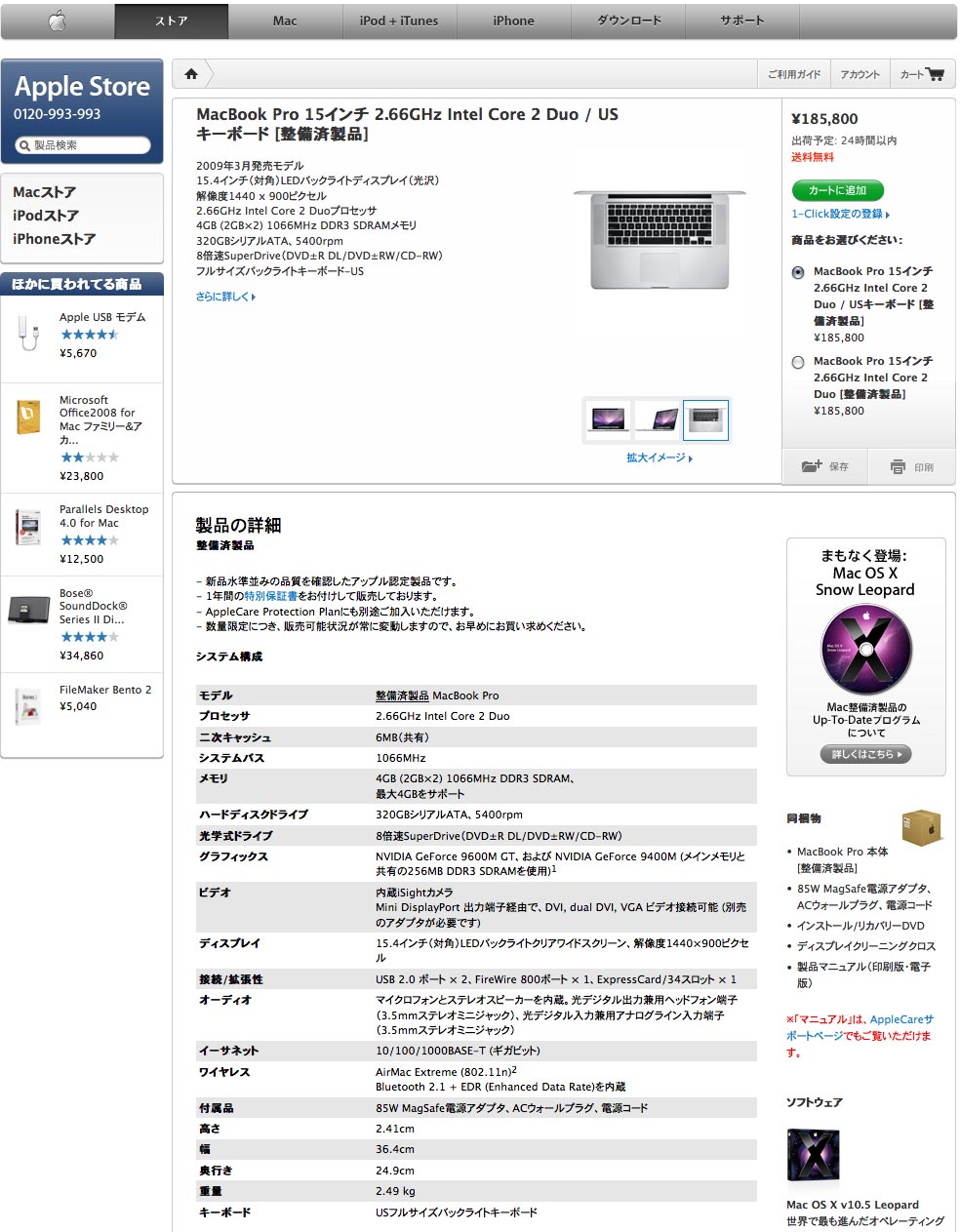Click the Snow Leopard X disc image

866,650
